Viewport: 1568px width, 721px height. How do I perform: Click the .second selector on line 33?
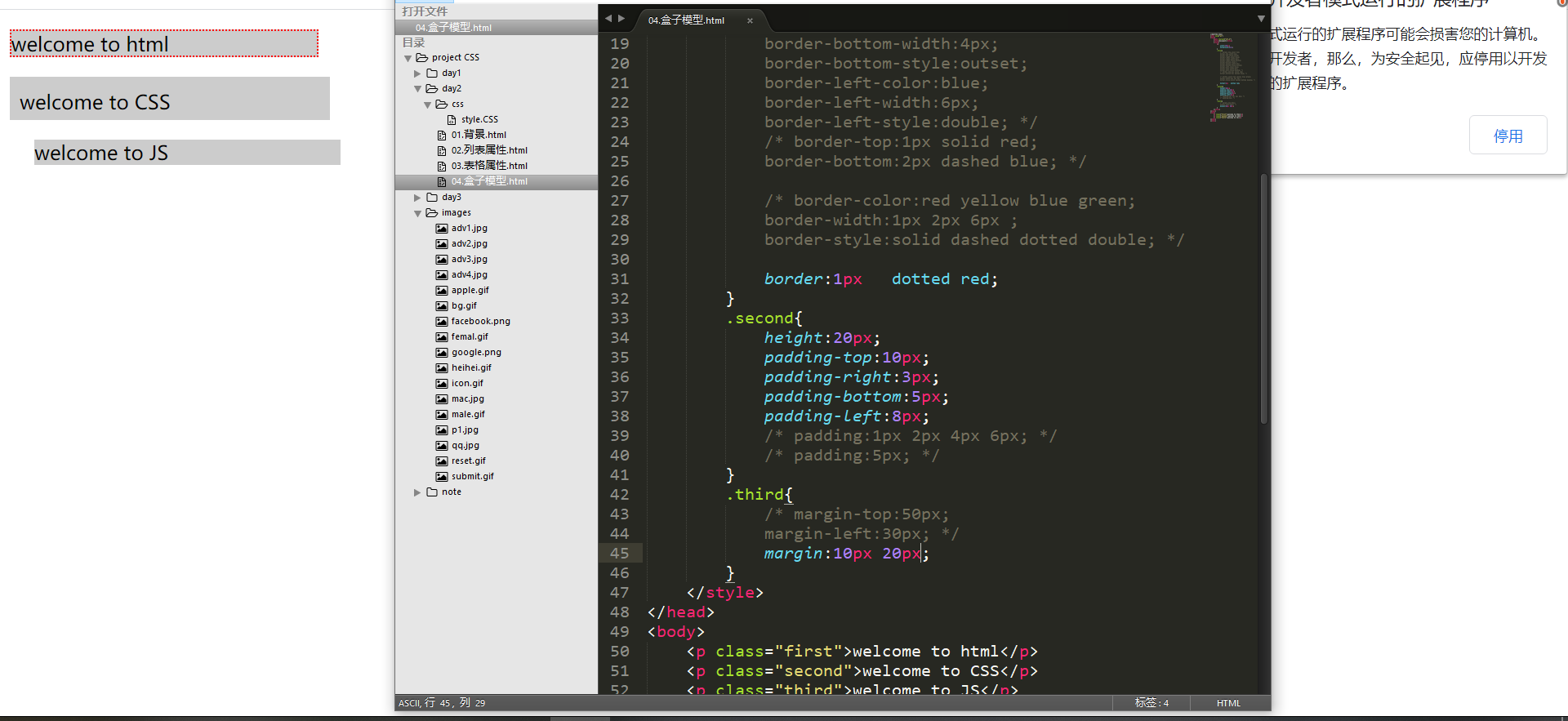[759, 318]
